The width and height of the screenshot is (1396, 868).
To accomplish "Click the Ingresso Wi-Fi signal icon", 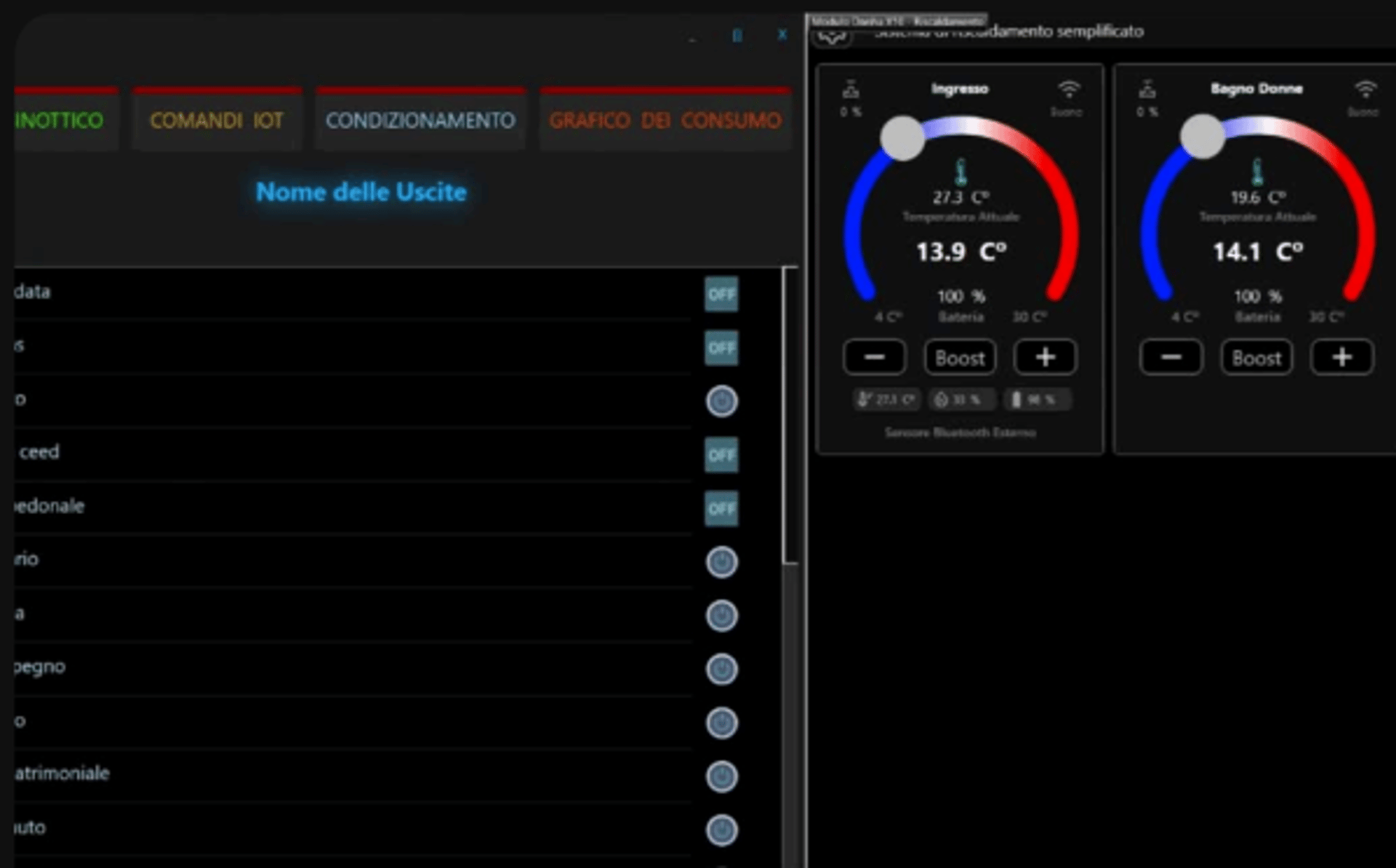I will point(1069,89).
